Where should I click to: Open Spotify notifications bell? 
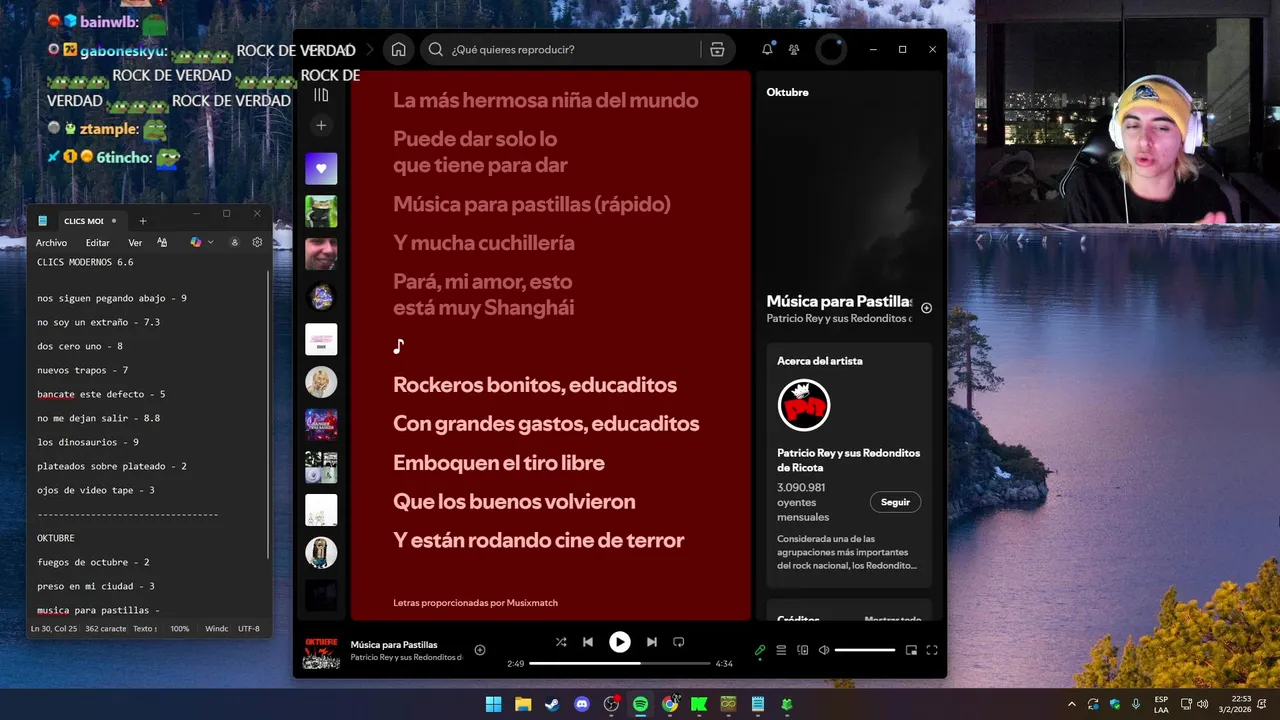click(767, 49)
